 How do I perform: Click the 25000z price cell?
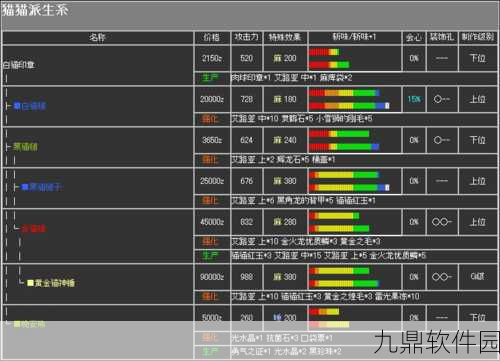click(212, 181)
